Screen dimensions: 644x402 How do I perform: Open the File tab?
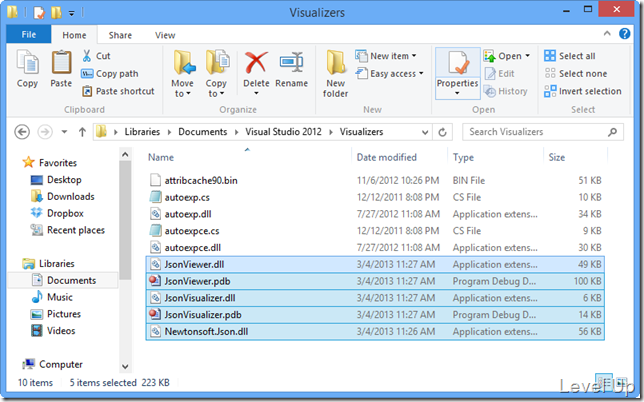tap(29, 34)
